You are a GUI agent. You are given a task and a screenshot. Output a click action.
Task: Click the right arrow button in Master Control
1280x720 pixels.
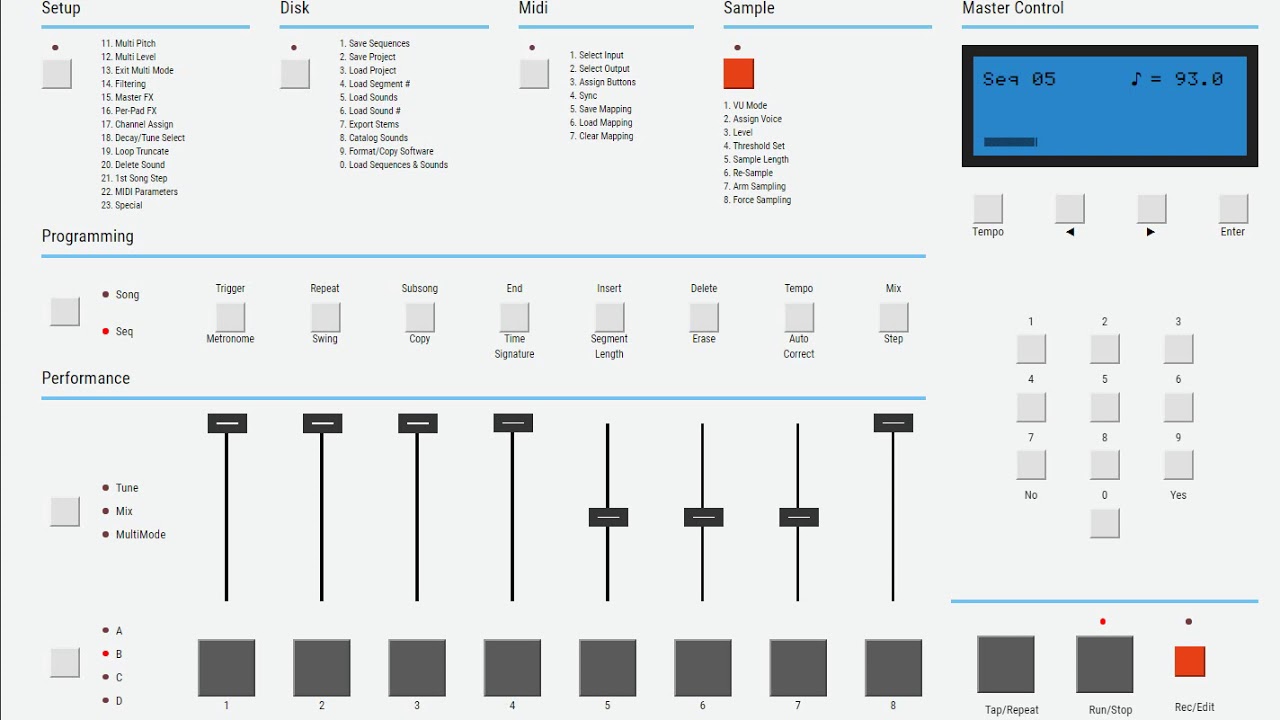(x=1152, y=208)
